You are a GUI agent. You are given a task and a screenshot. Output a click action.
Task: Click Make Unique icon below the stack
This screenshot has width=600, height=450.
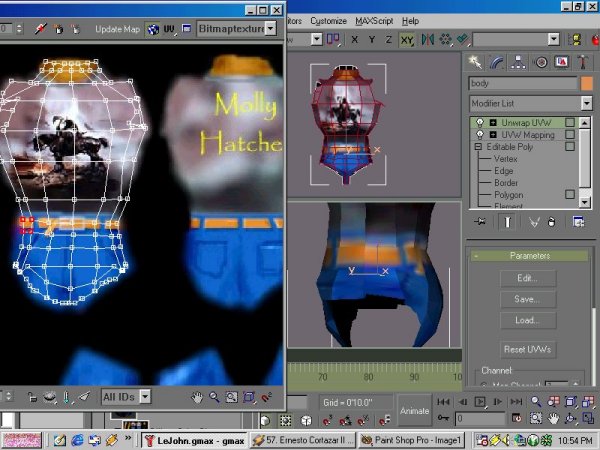coord(534,222)
